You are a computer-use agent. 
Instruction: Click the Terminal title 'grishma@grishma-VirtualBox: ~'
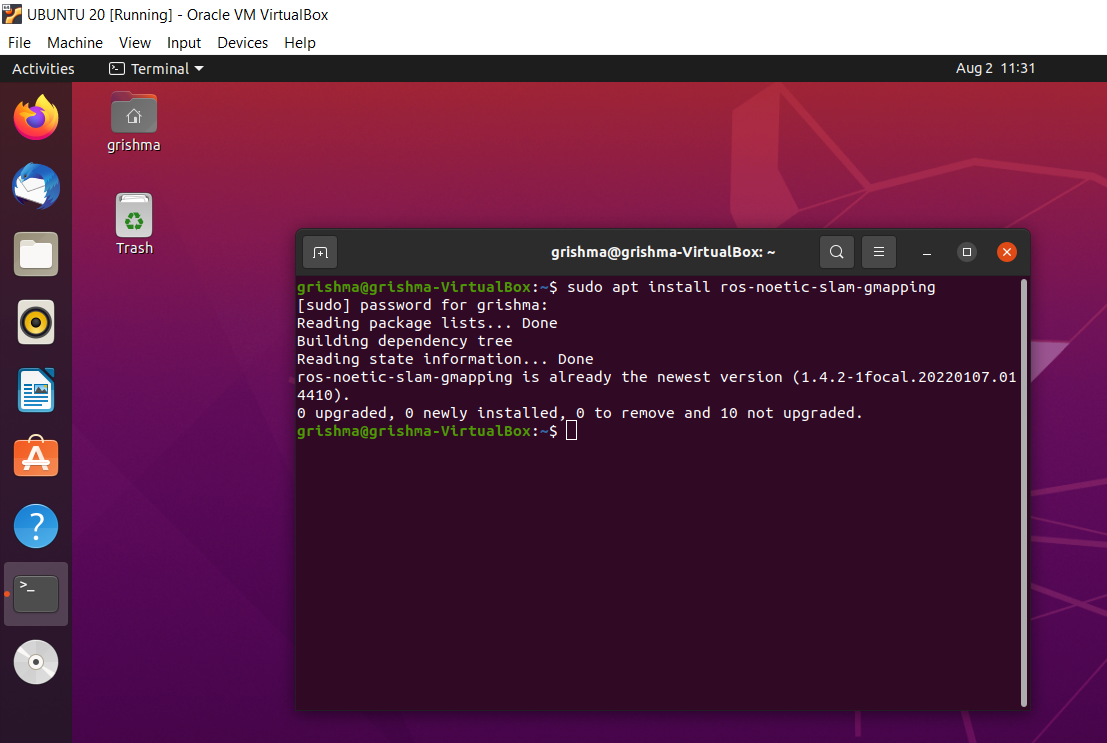pos(663,252)
